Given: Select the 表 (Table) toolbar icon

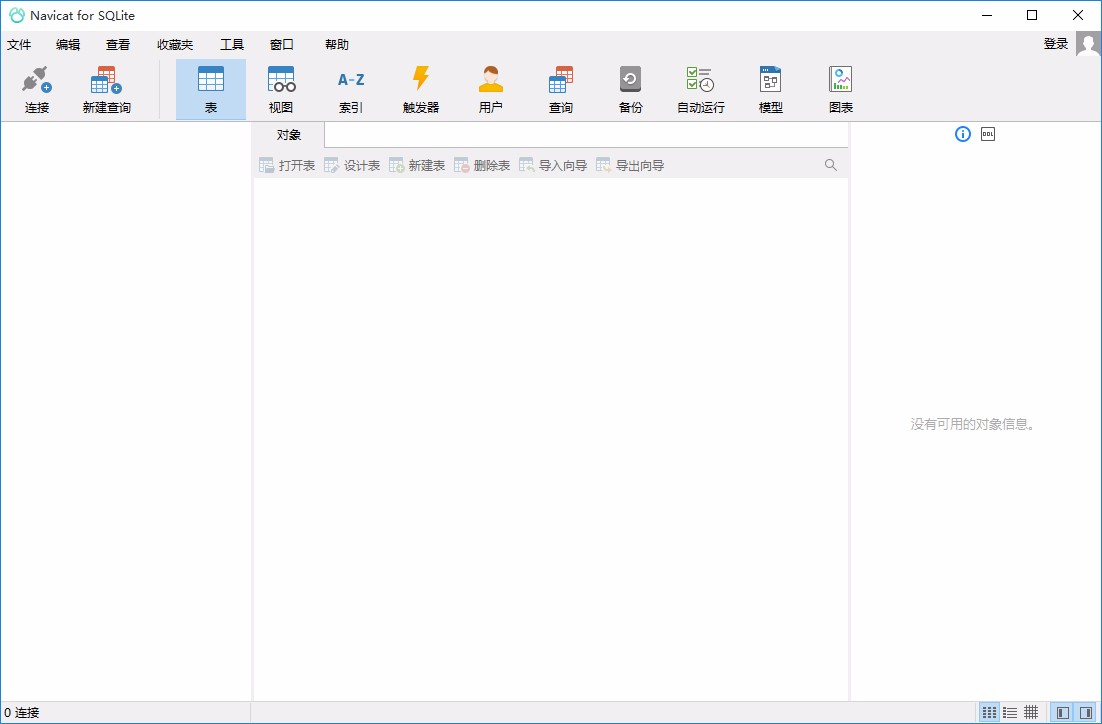Looking at the screenshot, I should (x=211, y=89).
